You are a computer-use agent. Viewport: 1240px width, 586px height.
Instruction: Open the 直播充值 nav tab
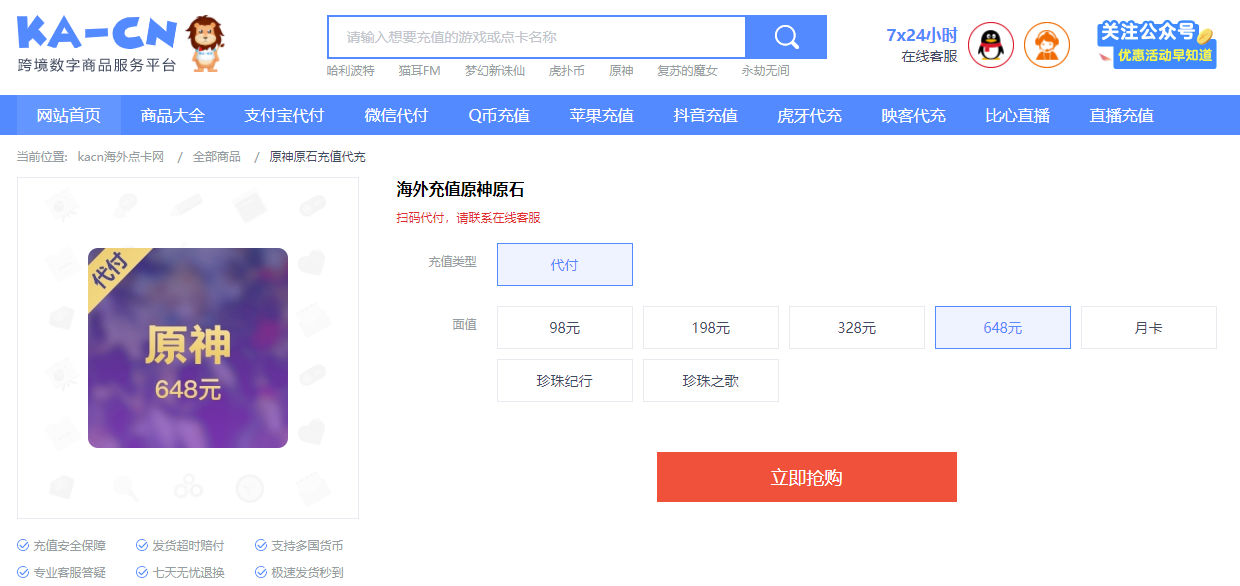coord(1122,115)
